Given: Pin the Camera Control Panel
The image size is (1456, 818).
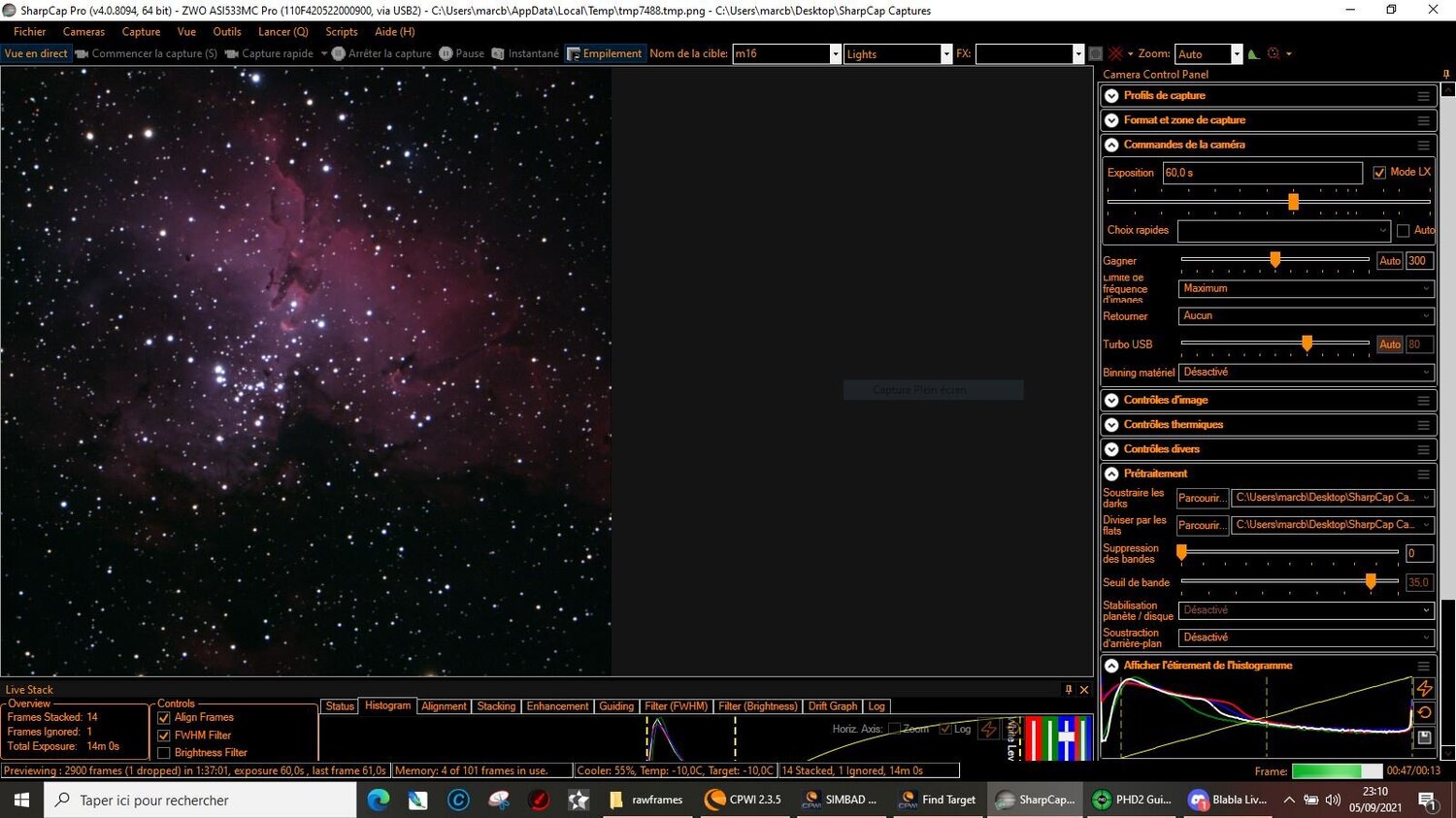Looking at the screenshot, I should click(x=1446, y=74).
